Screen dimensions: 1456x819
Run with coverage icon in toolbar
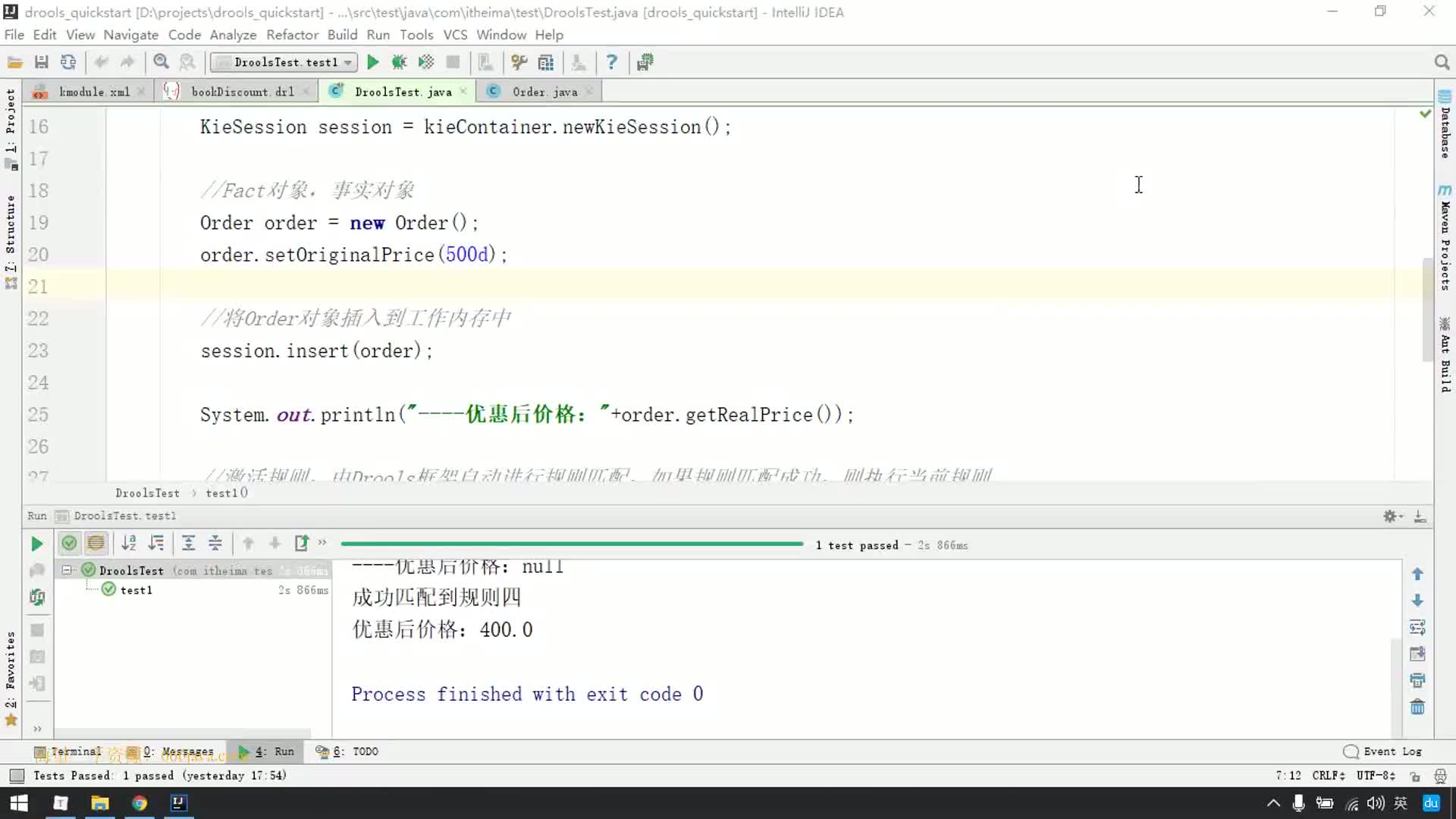[x=426, y=62]
